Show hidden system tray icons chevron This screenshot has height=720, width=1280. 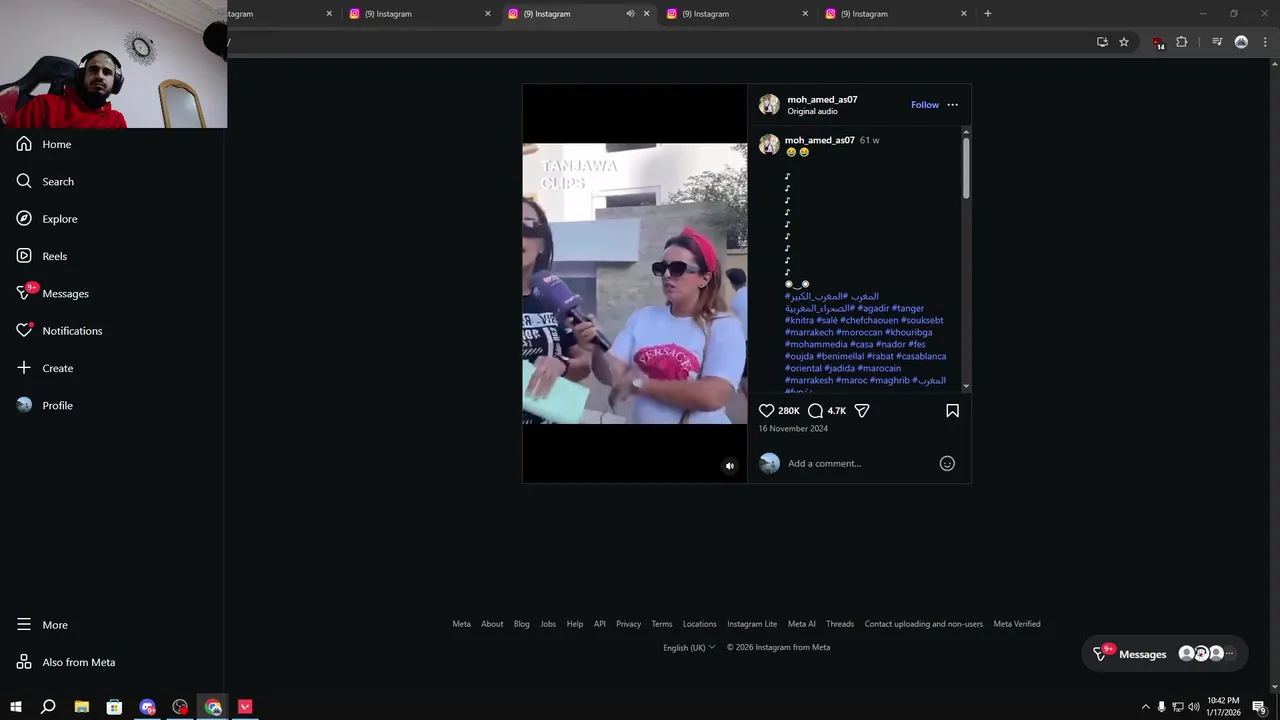(x=1145, y=707)
